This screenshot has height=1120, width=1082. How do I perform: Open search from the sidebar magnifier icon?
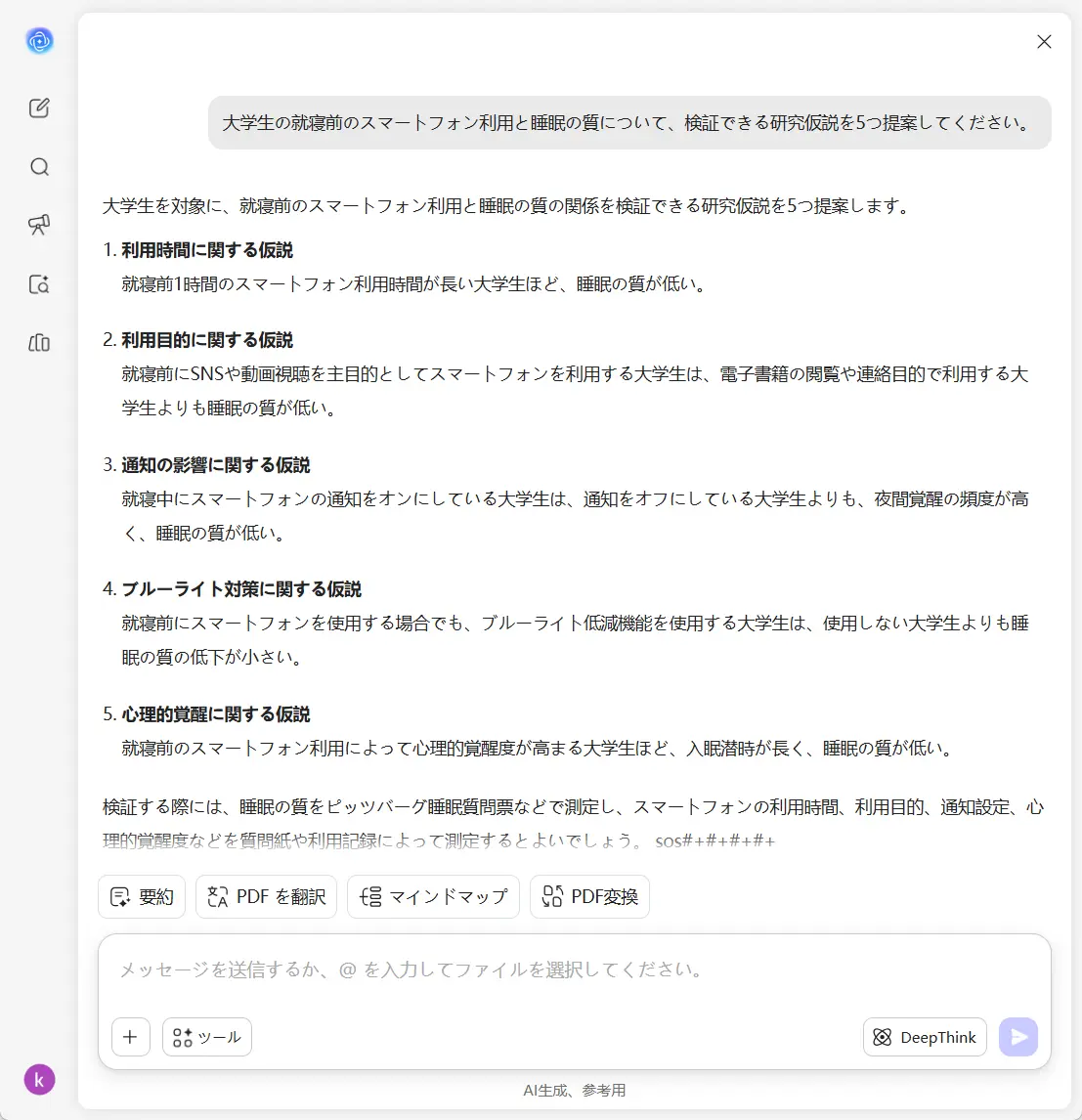tap(39, 166)
